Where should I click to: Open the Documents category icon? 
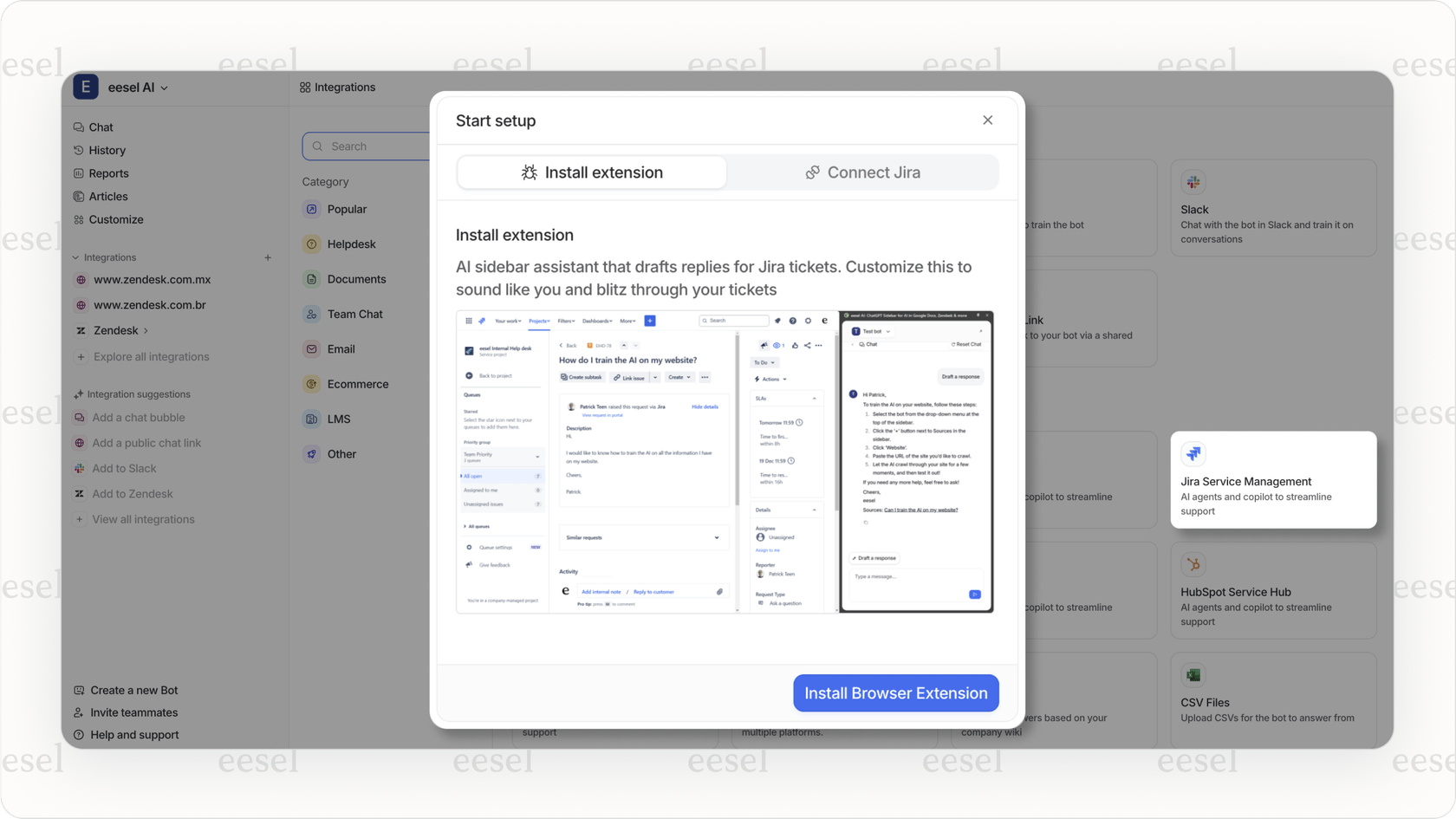click(x=311, y=278)
